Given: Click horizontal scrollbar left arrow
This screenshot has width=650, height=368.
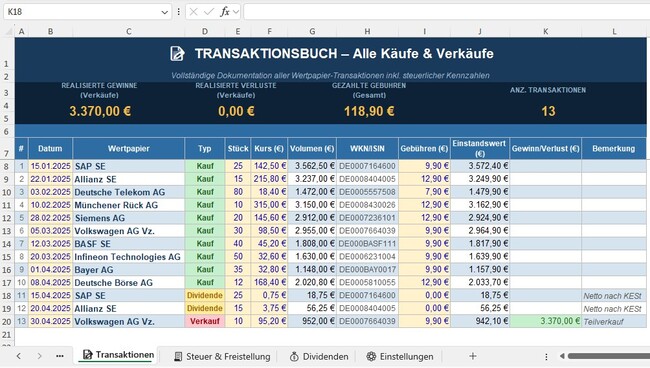Looking at the screenshot, I should point(562,356).
